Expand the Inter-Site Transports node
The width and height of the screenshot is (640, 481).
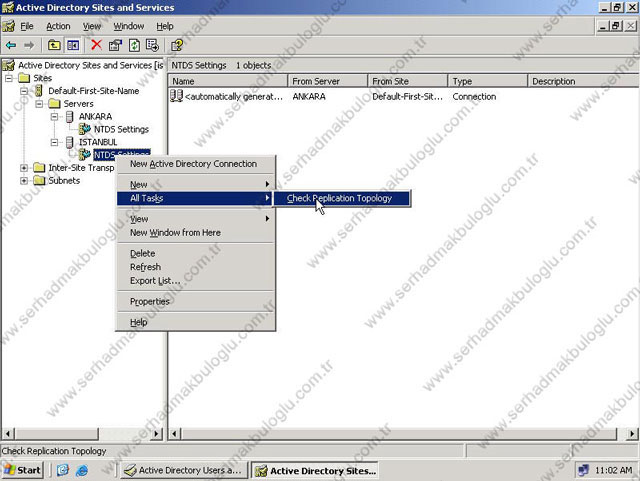(x=24, y=168)
